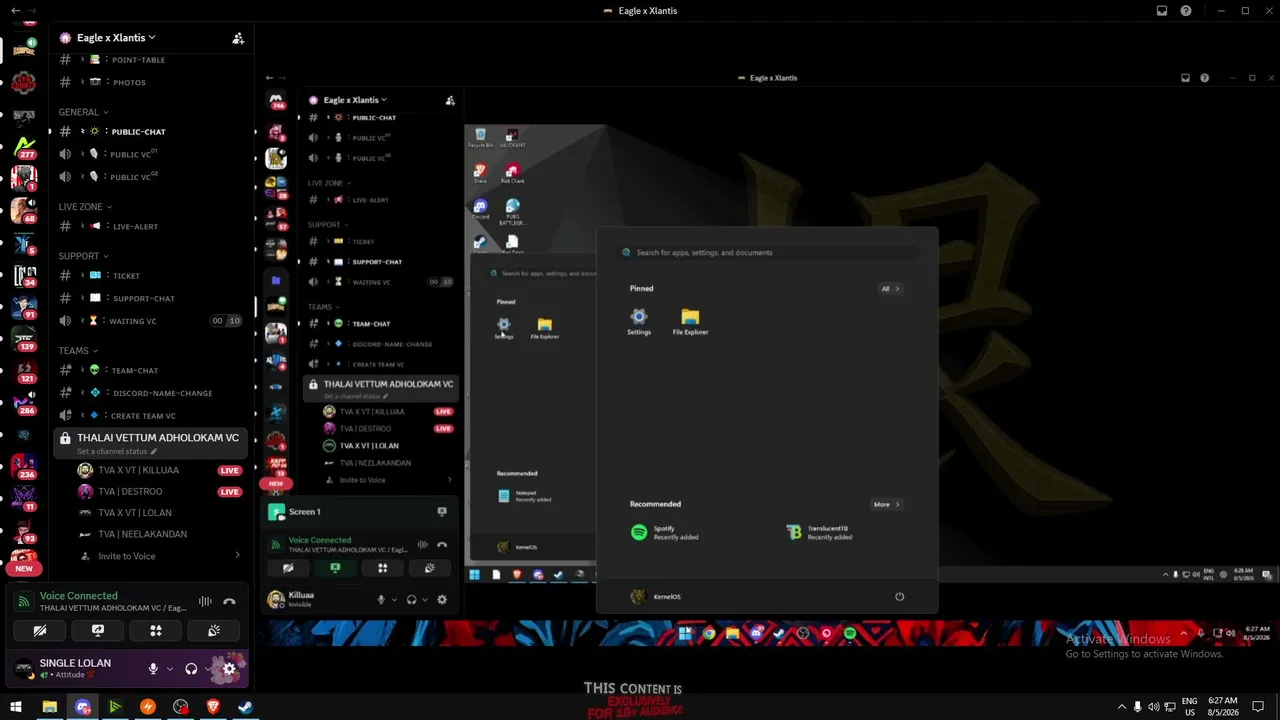The height and width of the screenshot is (720, 1280).
Task: Open Steam from the bottom Windows taskbar
Action: 245,707
